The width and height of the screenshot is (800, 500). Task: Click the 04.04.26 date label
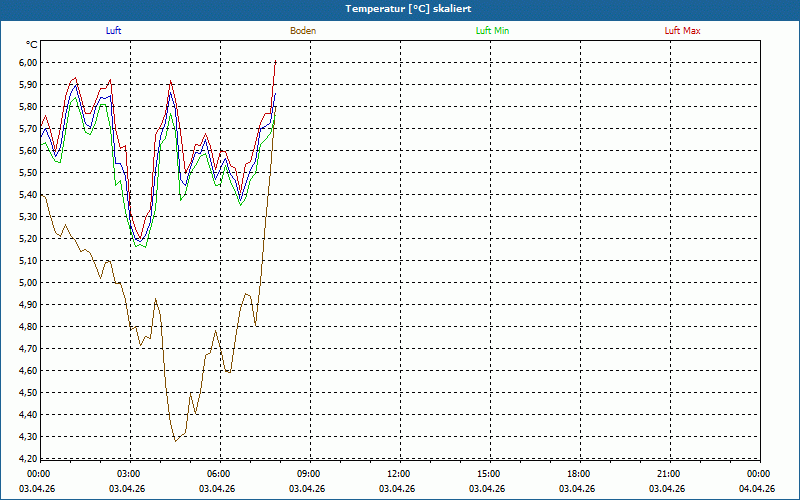[757, 489]
